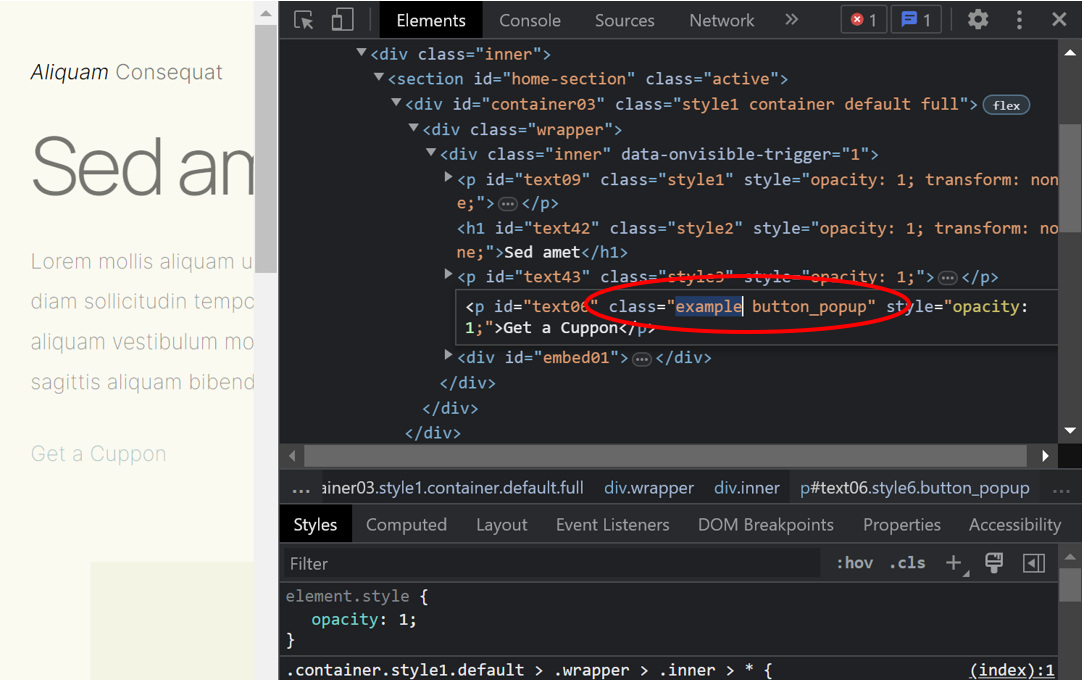Open the three-dot DevTools customize menu

pos(1019,20)
